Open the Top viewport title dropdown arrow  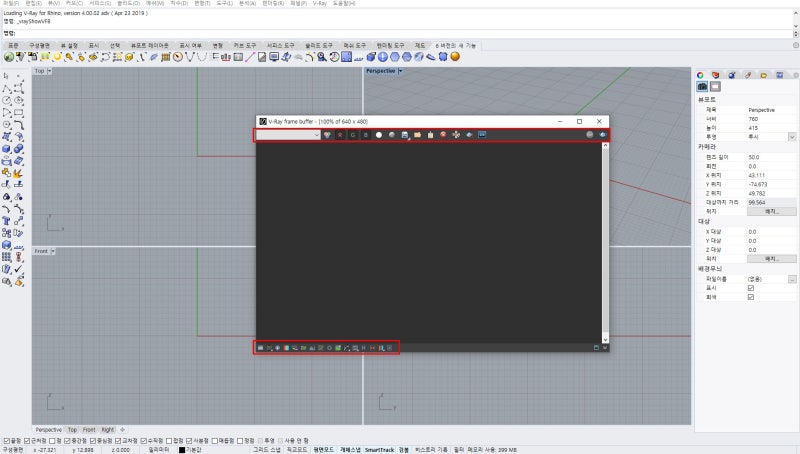pos(49,71)
